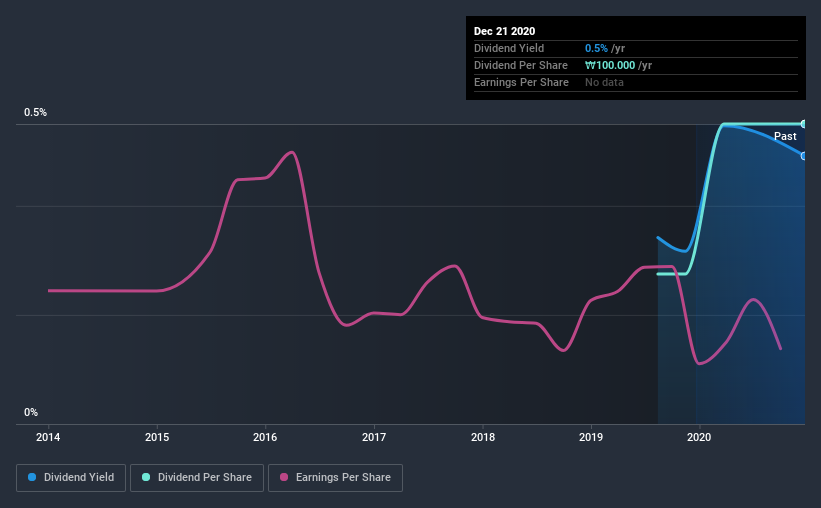Select the 2015 label on the x-axis
The width and height of the screenshot is (821, 508).
point(157,437)
